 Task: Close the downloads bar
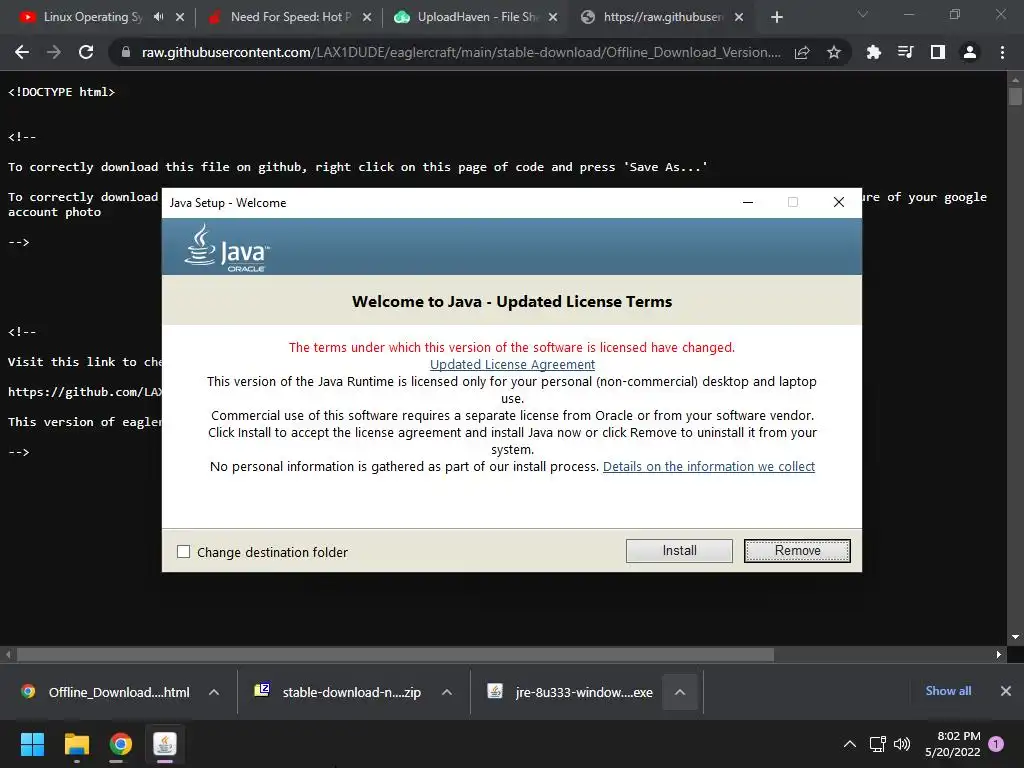click(x=1006, y=691)
